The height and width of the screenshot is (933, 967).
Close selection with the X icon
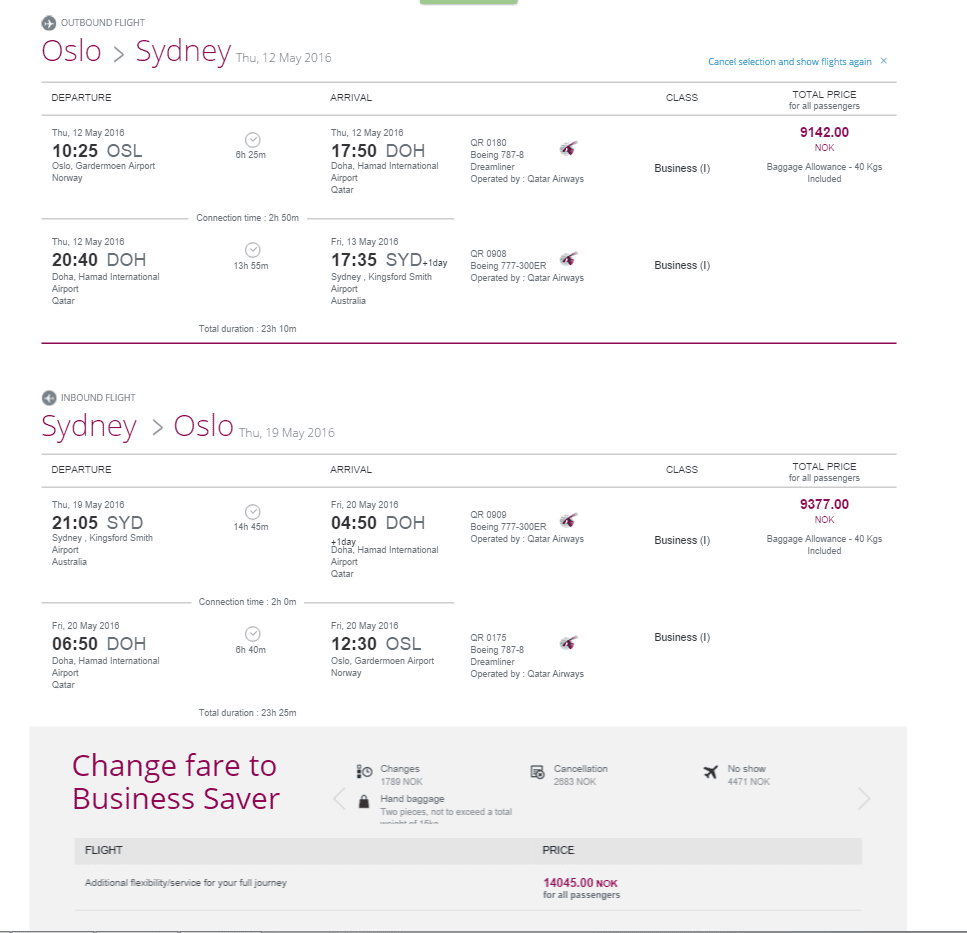(884, 60)
